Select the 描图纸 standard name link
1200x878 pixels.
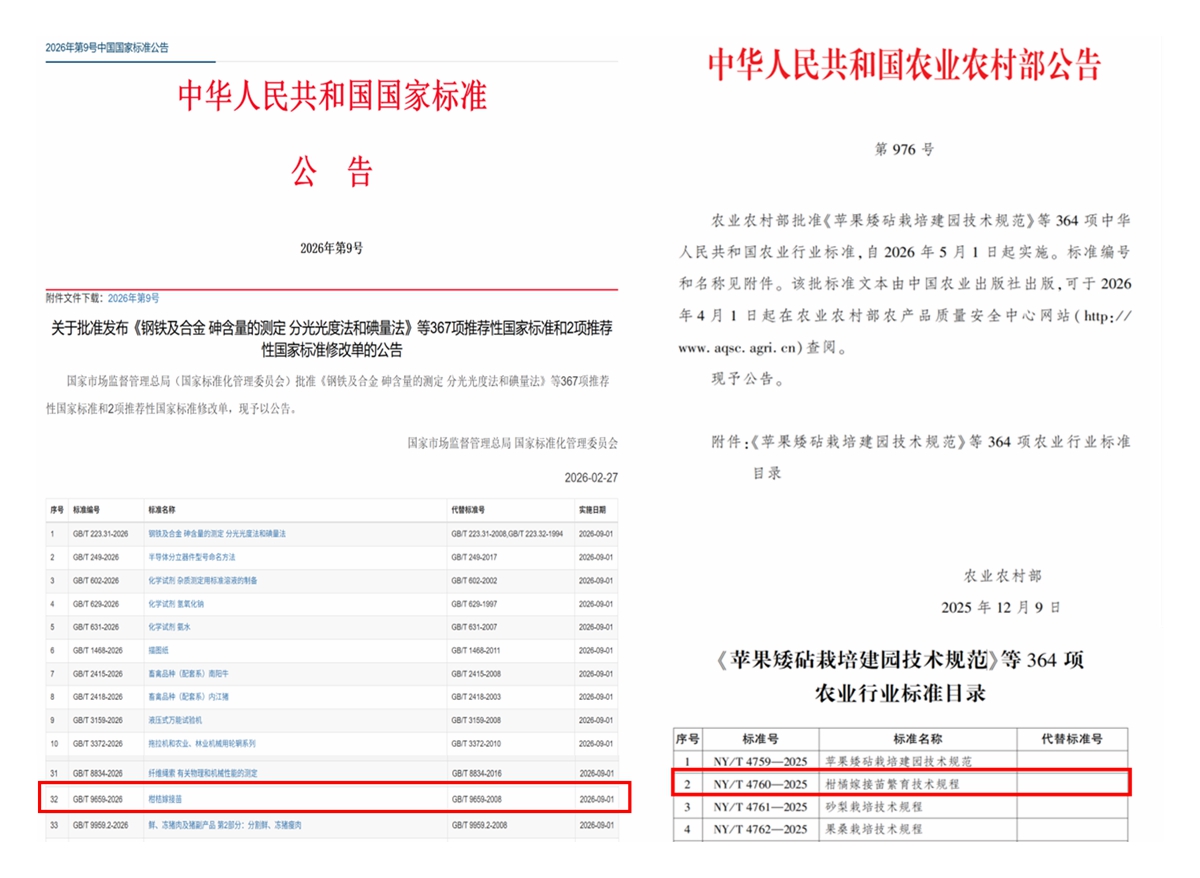point(159,650)
